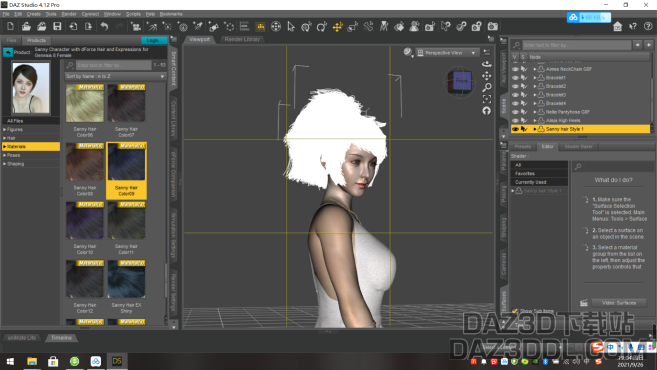Click the viewport orbit/rotate view icon
The height and width of the screenshot is (370, 657).
[486, 64]
